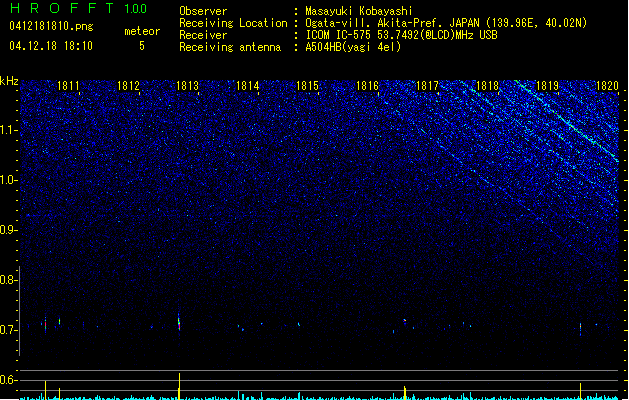The width and height of the screenshot is (629, 400).
Task: Click the 1815 time marker
Action: click(307, 86)
